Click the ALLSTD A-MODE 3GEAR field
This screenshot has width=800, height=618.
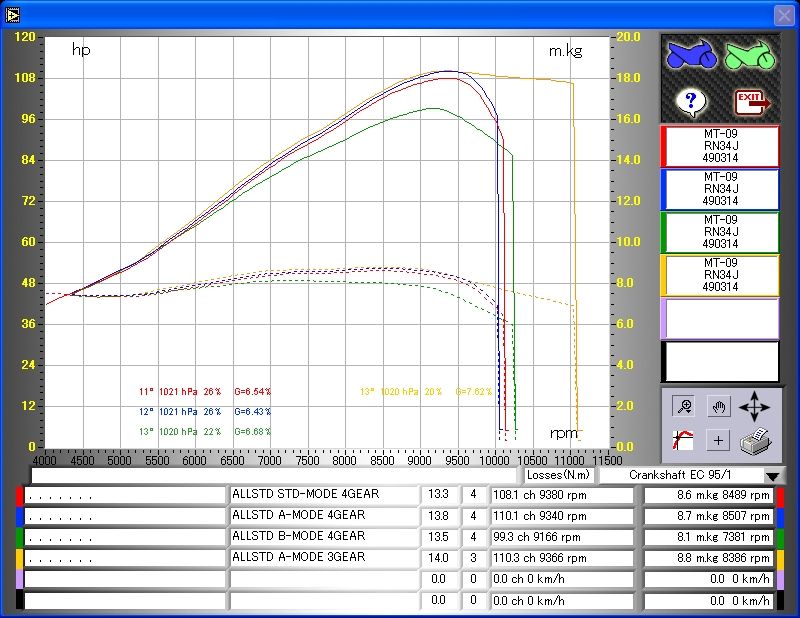pyautogui.click(x=323, y=557)
